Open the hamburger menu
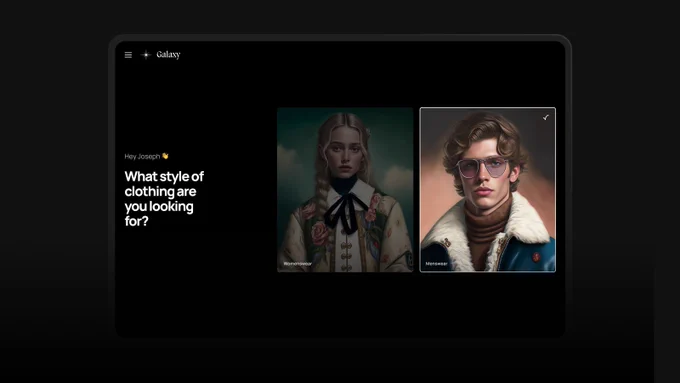The image size is (680, 383). click(x=128, y=55)
